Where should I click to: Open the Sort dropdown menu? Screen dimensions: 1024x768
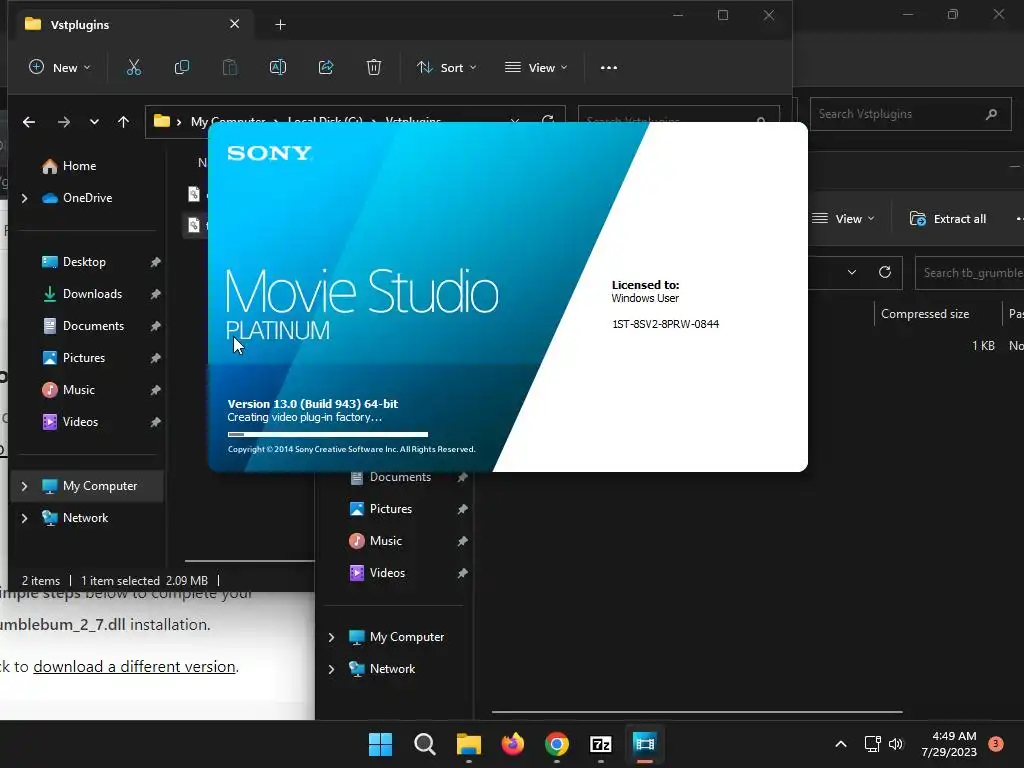pyautogui.click(x=447, y=67)
